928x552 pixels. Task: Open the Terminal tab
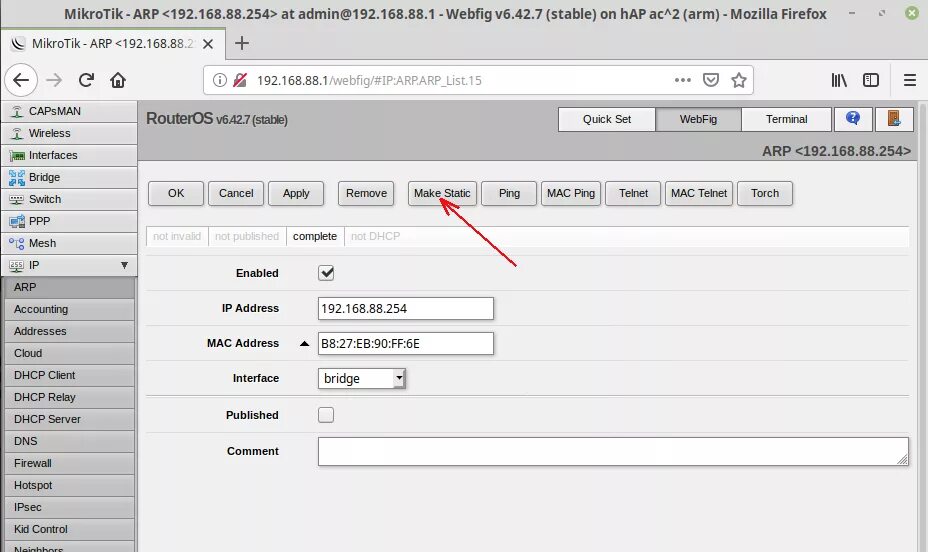(x=787, y=119)
